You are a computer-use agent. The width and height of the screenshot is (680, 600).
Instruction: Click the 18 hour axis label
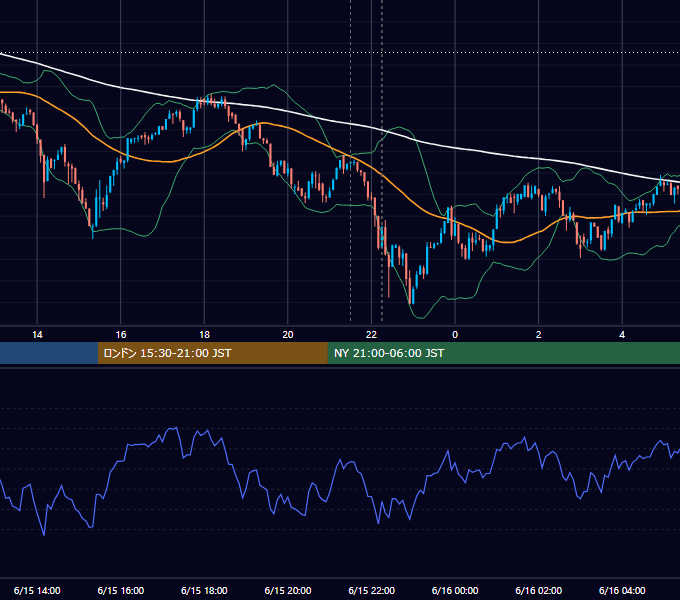tap(204, 335)
